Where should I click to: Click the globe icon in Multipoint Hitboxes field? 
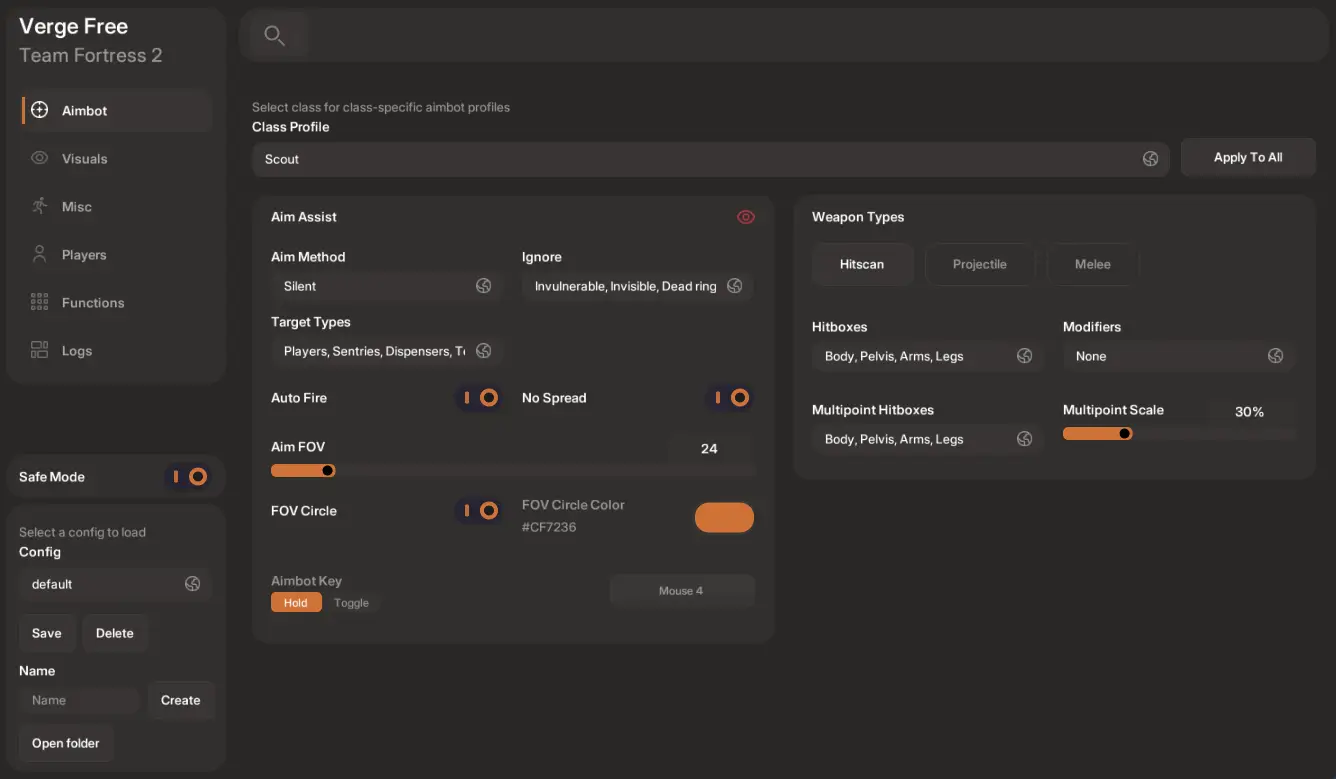(x=1025, y=439)
